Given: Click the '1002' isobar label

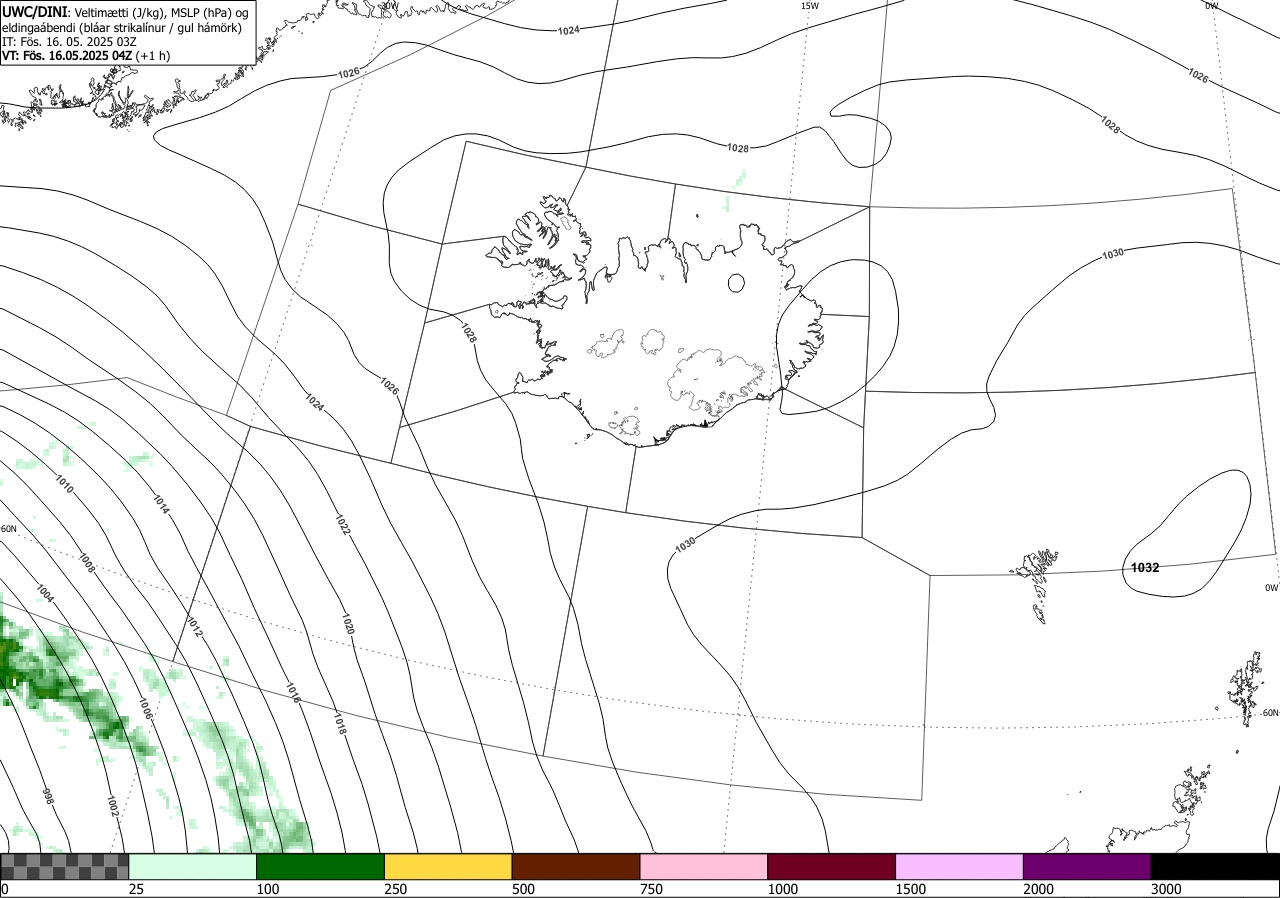Looking at the screenshot, I should pyautogui.click(x=113, y=806).
